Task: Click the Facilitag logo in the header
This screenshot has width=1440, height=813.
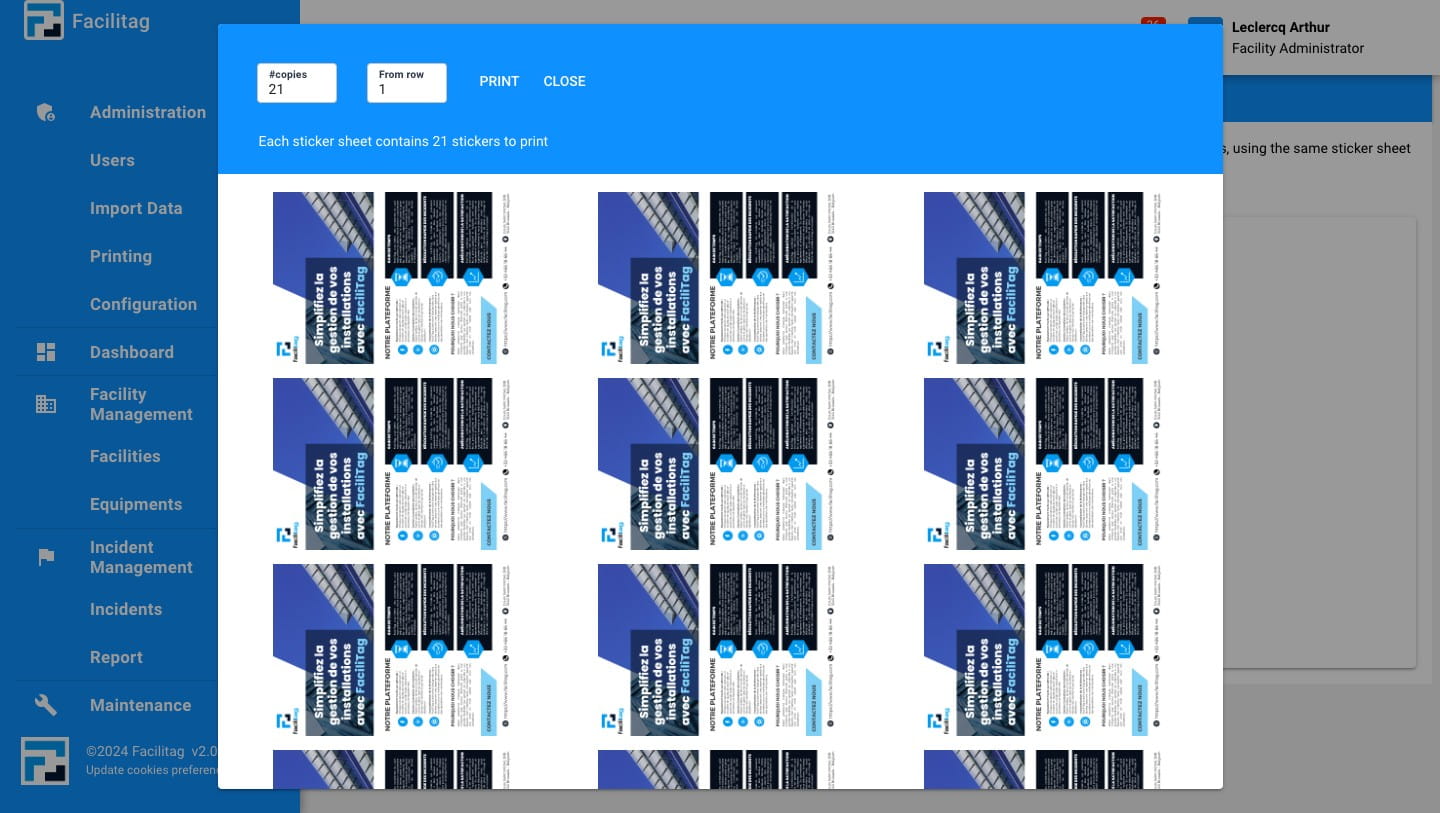Action: click(43, 20)
